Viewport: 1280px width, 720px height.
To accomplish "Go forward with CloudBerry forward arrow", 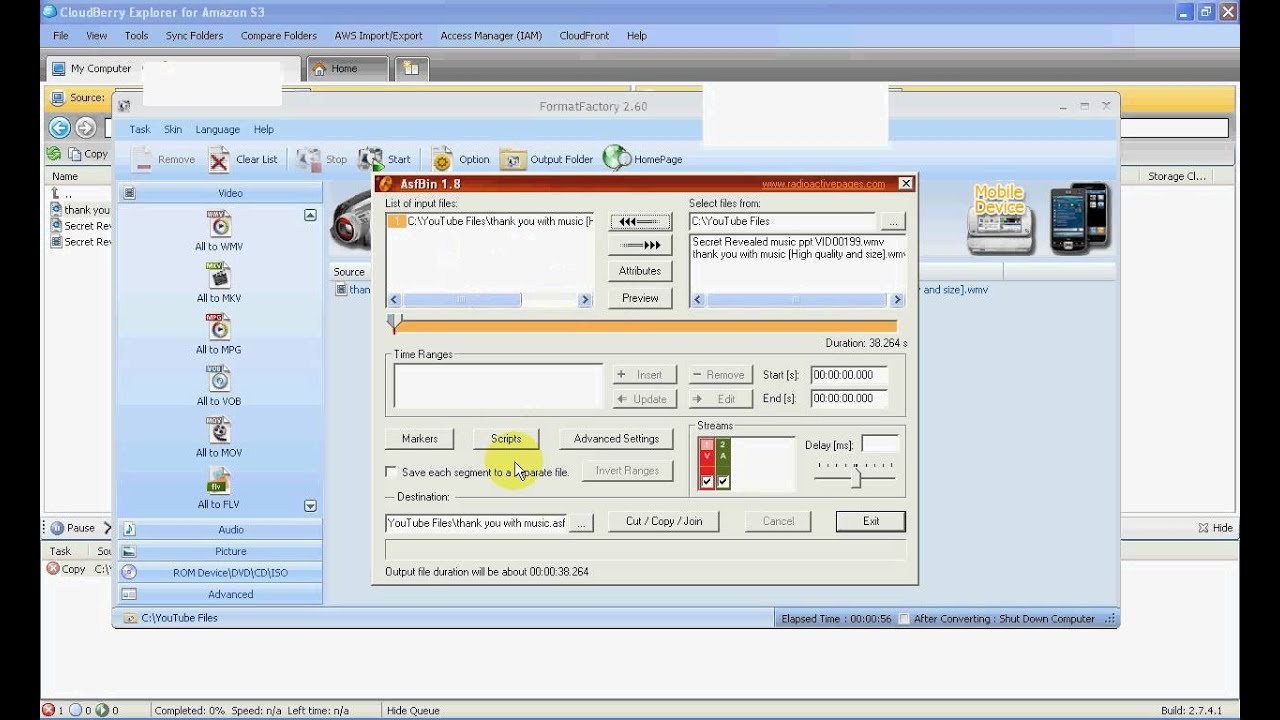I will pyautogui.click(x=86, y=127).
